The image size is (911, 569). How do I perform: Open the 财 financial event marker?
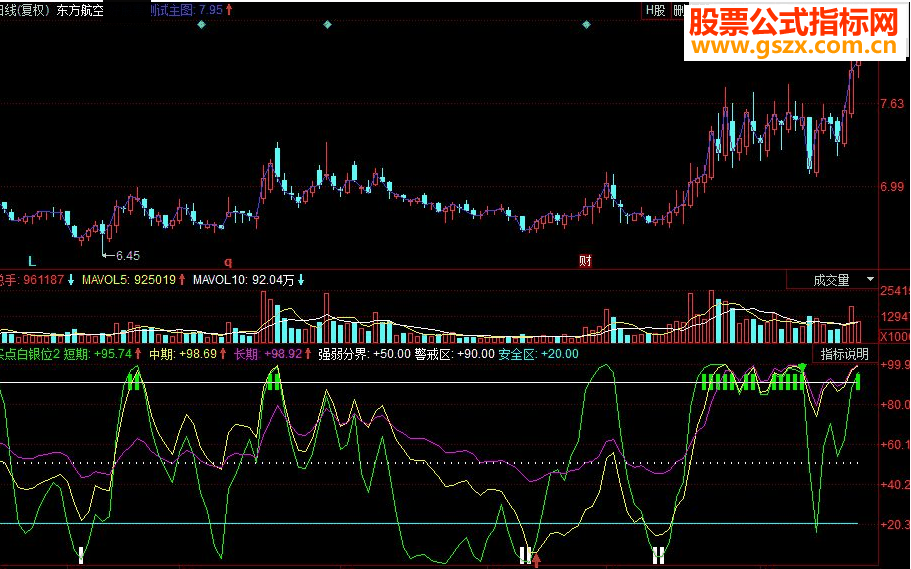[x=585, y=261]
